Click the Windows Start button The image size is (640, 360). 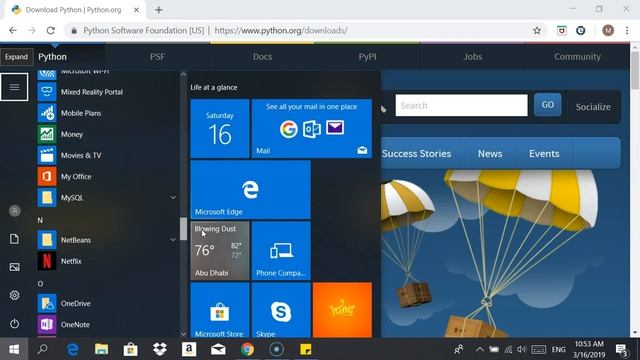[14, 349]
